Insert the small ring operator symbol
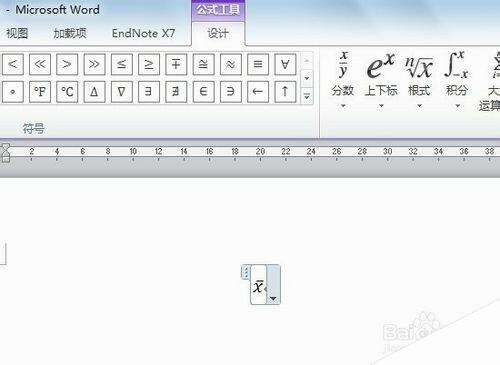This screenshot has height=365, width=500. (13, 91)
